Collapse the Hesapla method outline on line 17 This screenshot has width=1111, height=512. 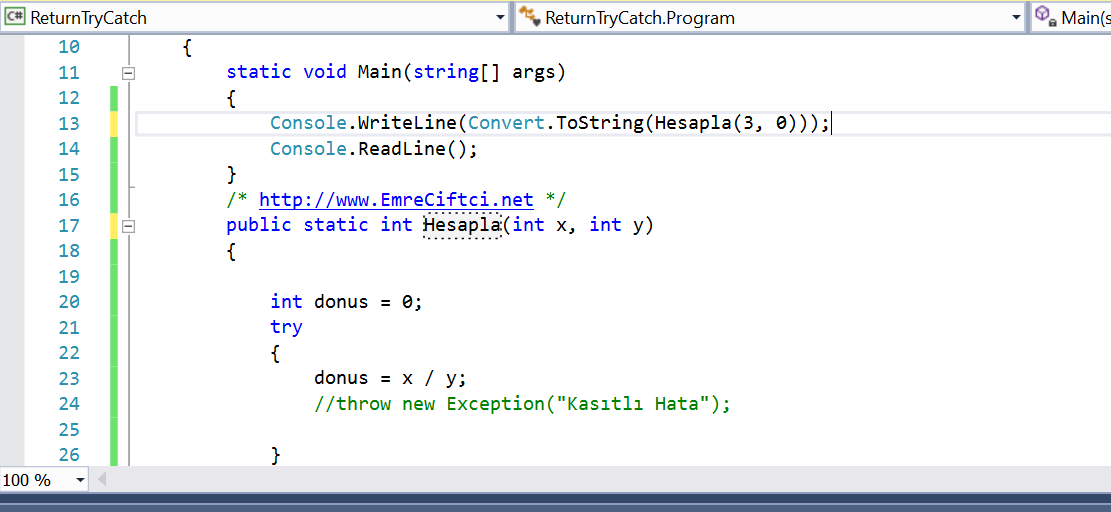click(x=128, y=226)
